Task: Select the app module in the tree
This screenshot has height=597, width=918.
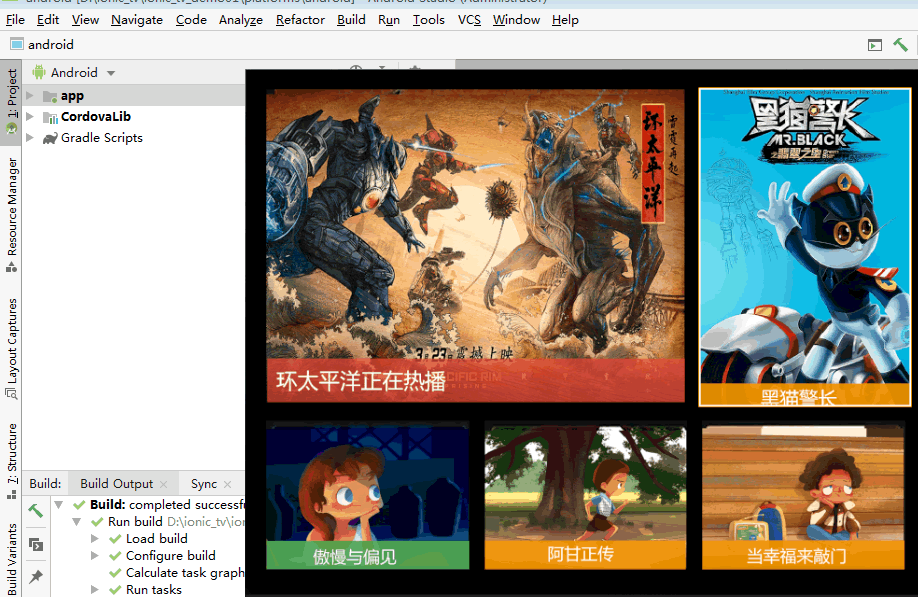Action: coord(72,95)
